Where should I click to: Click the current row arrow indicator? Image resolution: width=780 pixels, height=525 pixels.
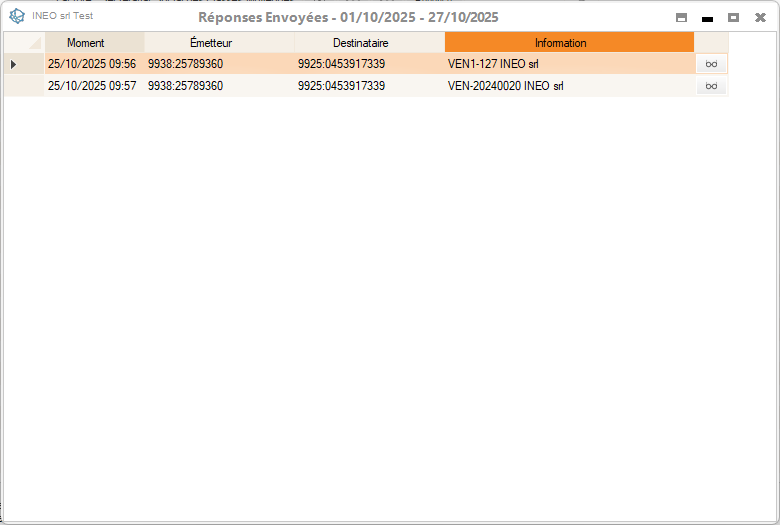point(13,64)
